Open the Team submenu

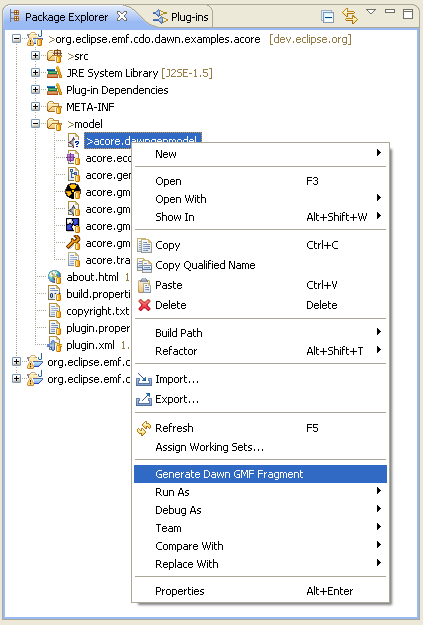coord(260,528)
